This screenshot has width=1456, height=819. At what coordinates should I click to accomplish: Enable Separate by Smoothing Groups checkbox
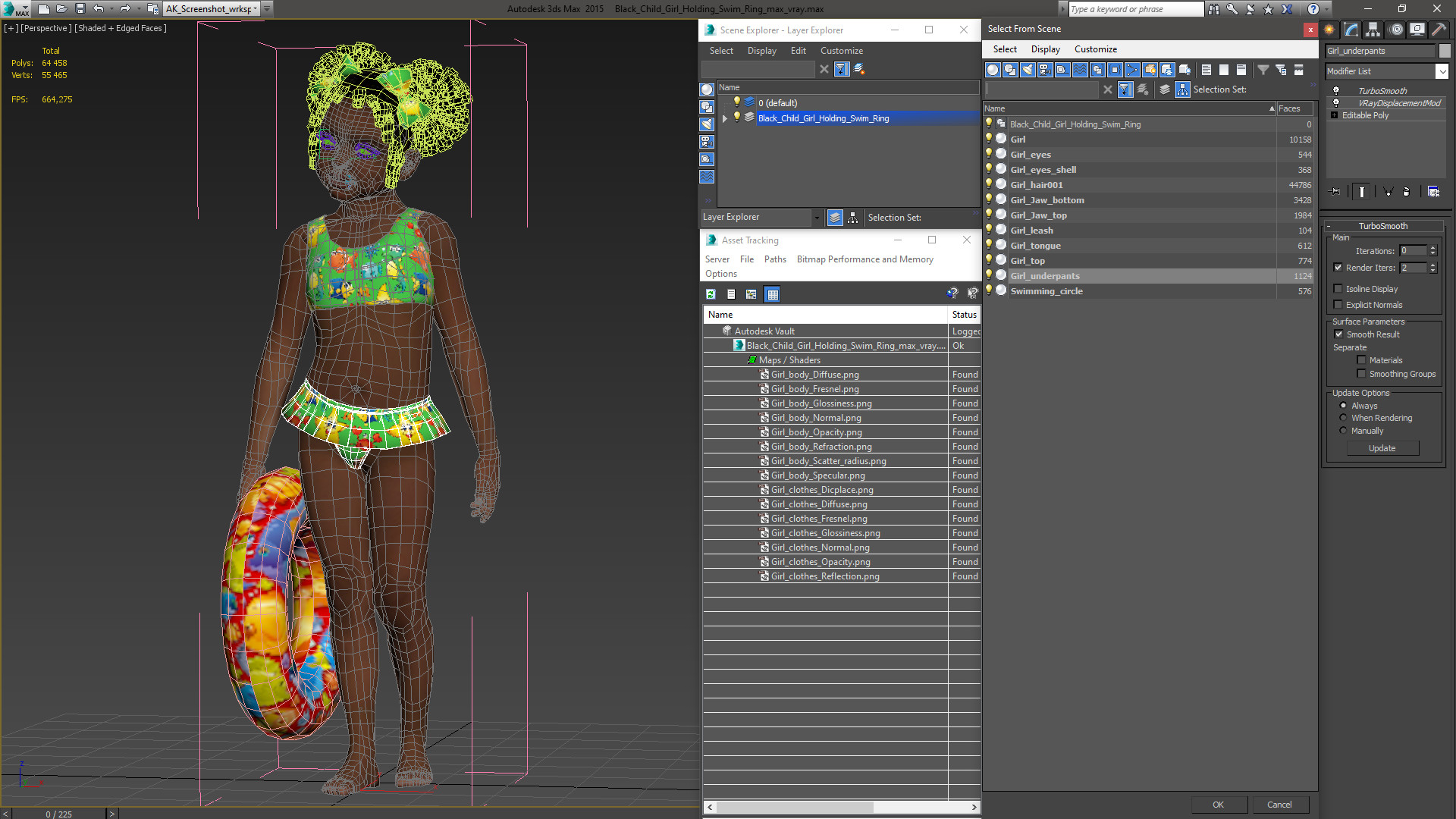pyautogui.click(x=1361, y=374)
